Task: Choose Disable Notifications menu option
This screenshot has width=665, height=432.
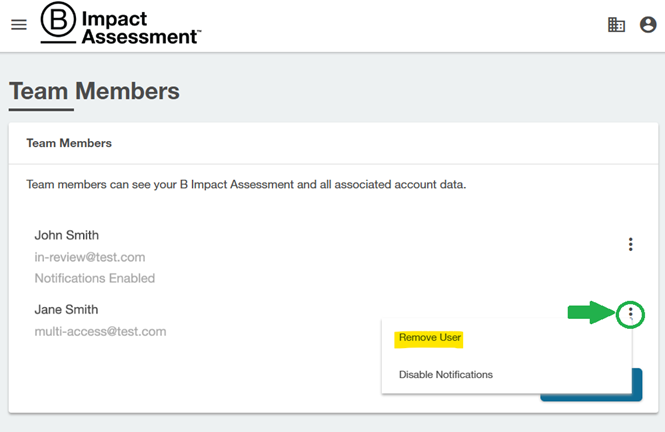Action: point(445,375)
